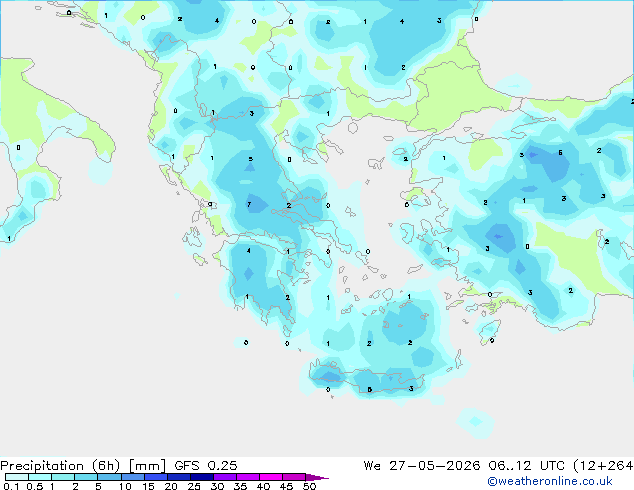The width and height of the screenshot is (634, 490).
Task: Select the legend swatch between 2 and 5
Action: click(x=86, y=477)
